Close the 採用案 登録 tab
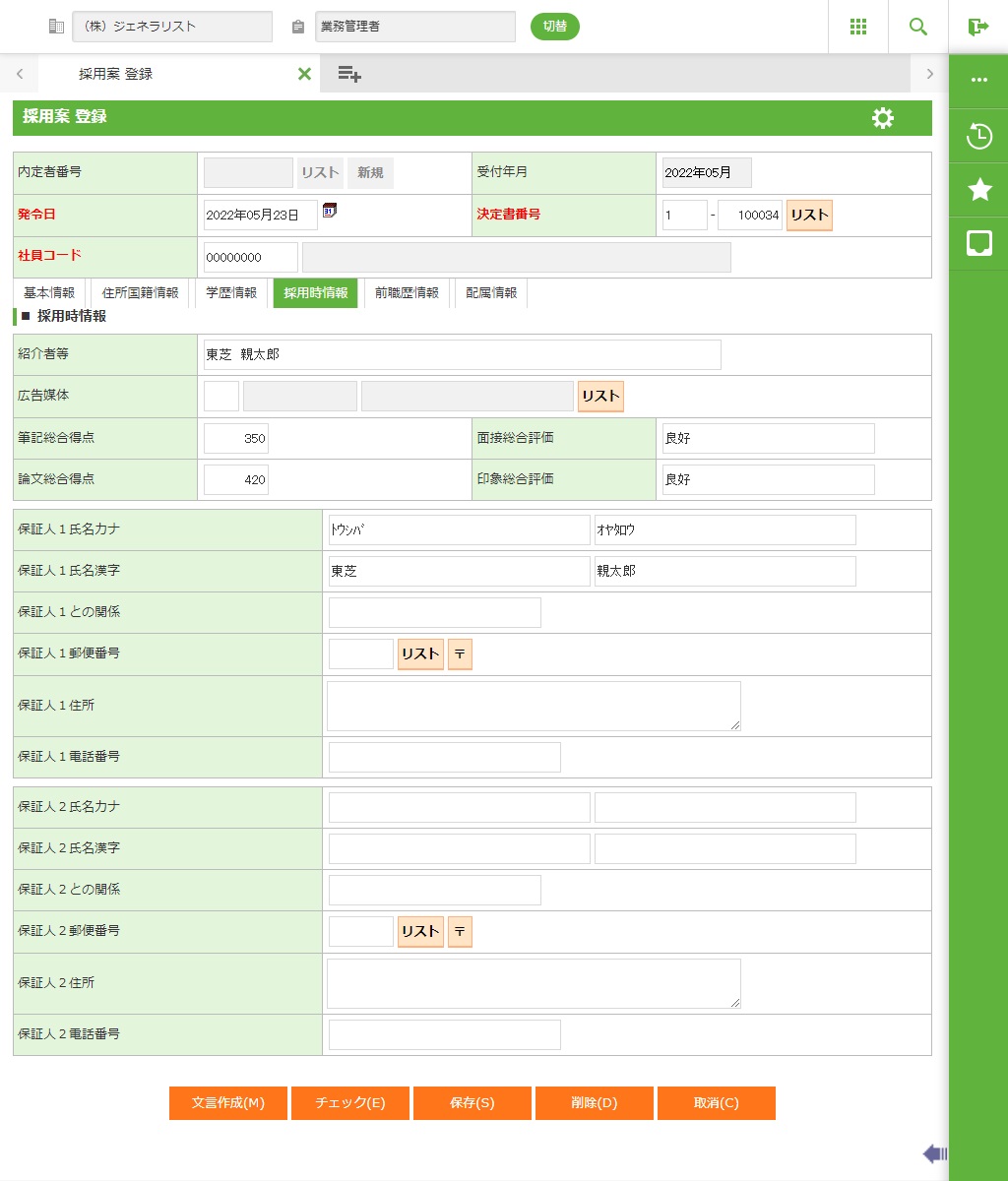The image size is (1008, 1181). pyautogui.click(x=304, y=74)
